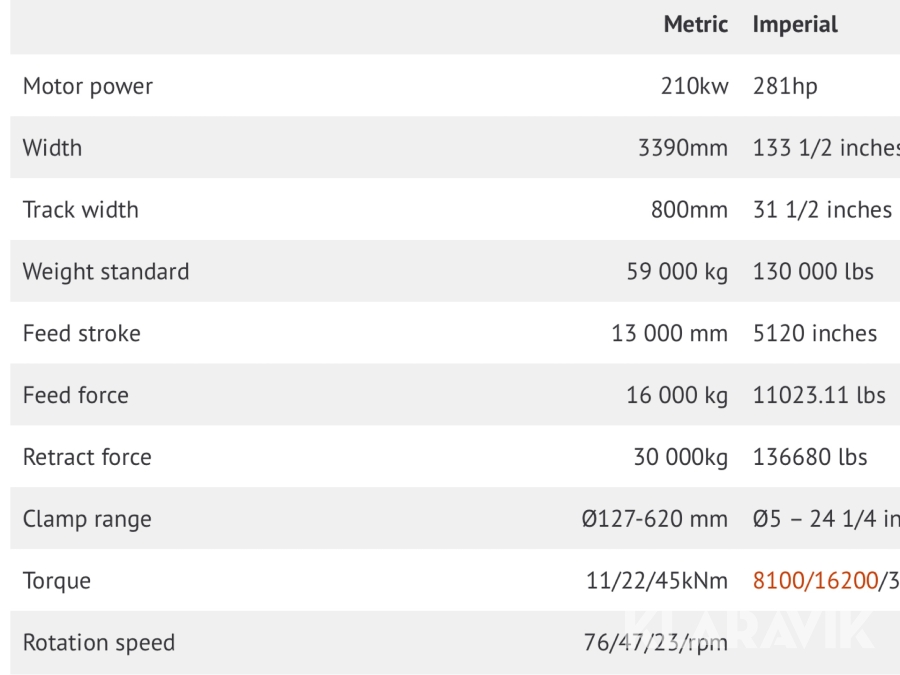This screenshot has width=900, height=675.
Task: Click the orange 8100/16200 torque link
Action: pos(815,581)
